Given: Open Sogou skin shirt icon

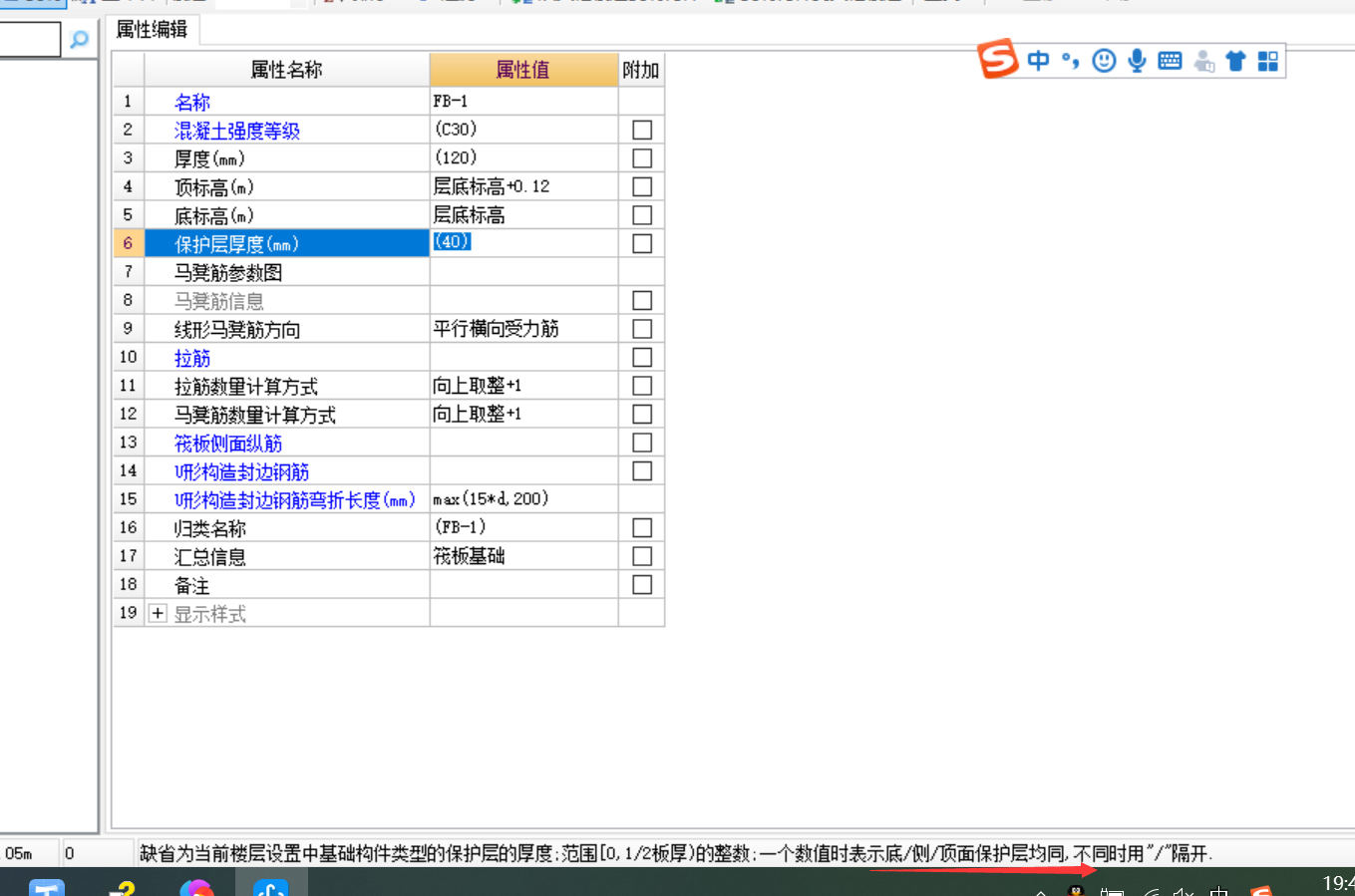Looking at the screenshot, I should (1235, 61).
